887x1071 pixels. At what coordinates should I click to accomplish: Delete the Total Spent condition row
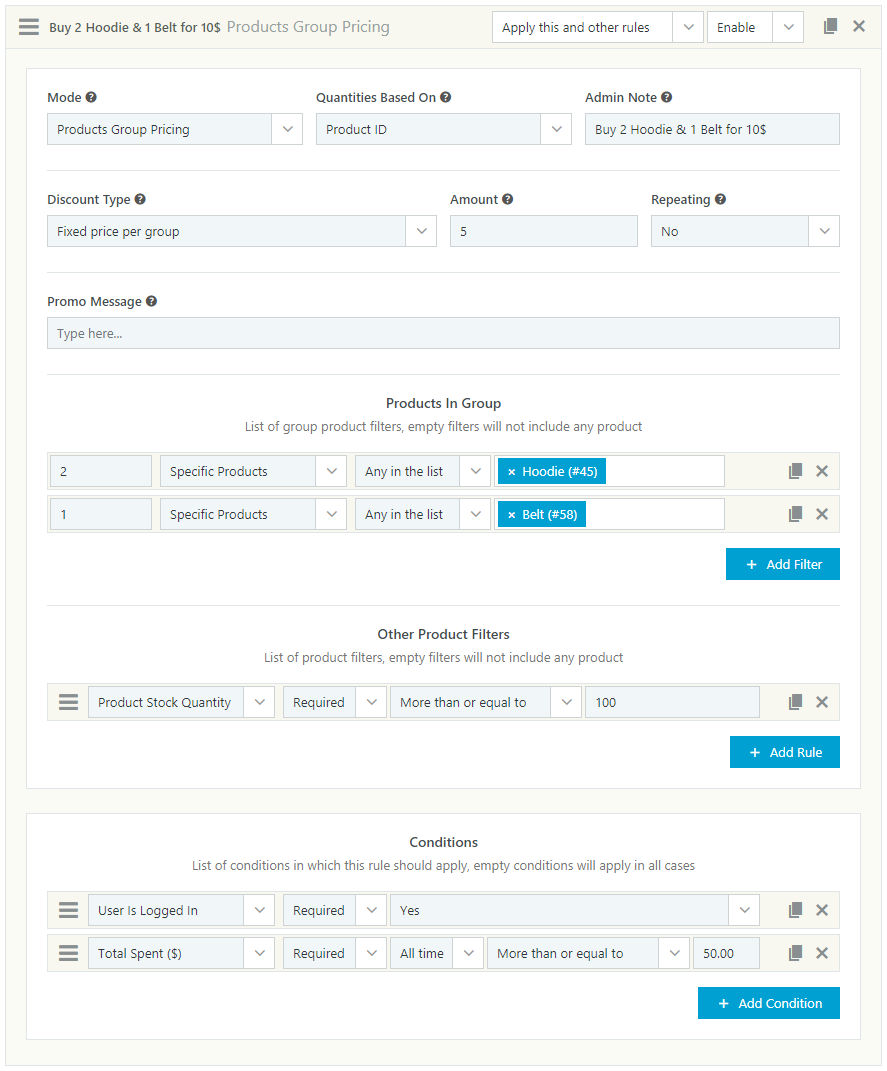click(822, 953)
